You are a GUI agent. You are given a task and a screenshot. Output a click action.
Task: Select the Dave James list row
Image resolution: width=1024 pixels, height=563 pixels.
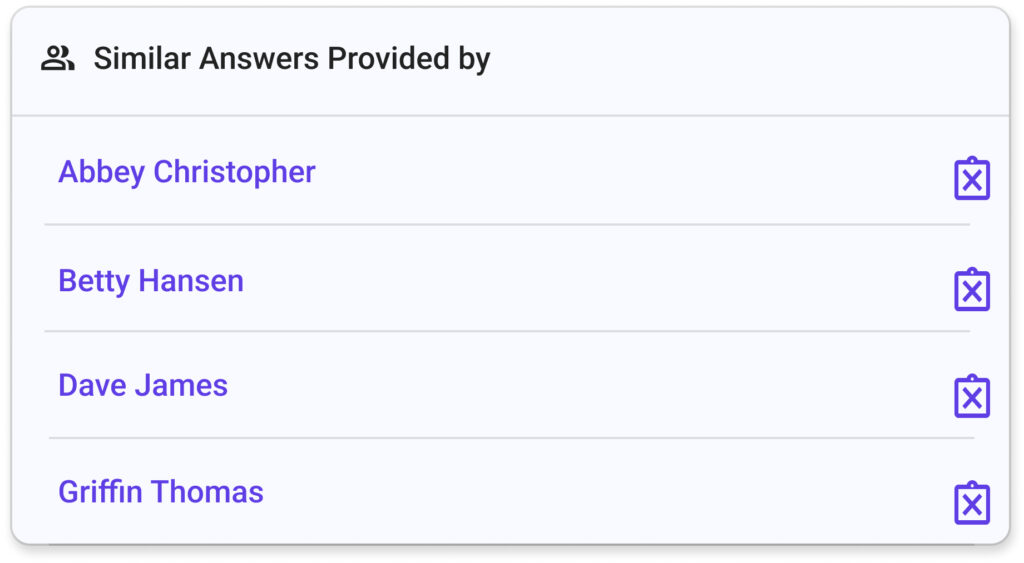coord(511,385)
